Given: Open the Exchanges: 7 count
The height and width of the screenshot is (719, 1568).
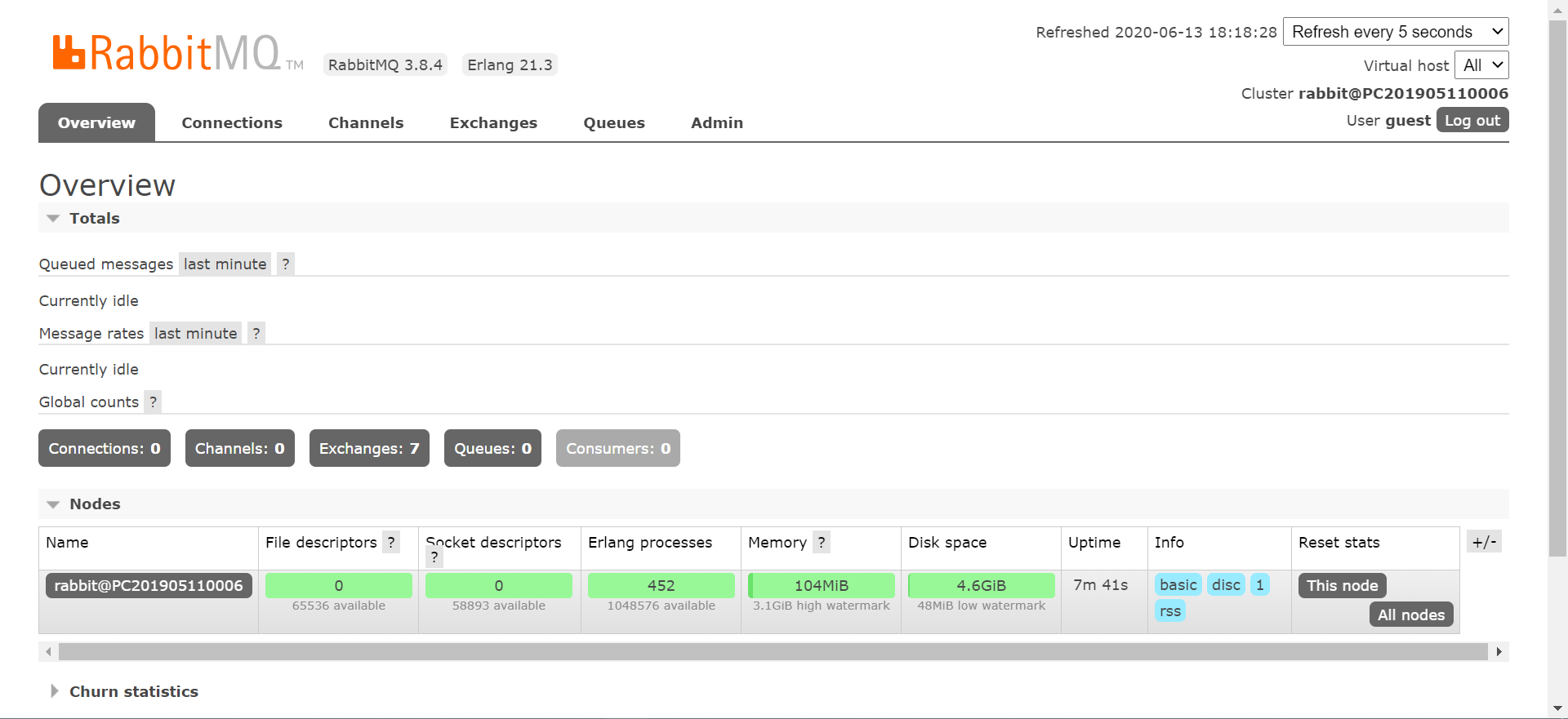Looking at the screenshot, I should pos(369,448).
